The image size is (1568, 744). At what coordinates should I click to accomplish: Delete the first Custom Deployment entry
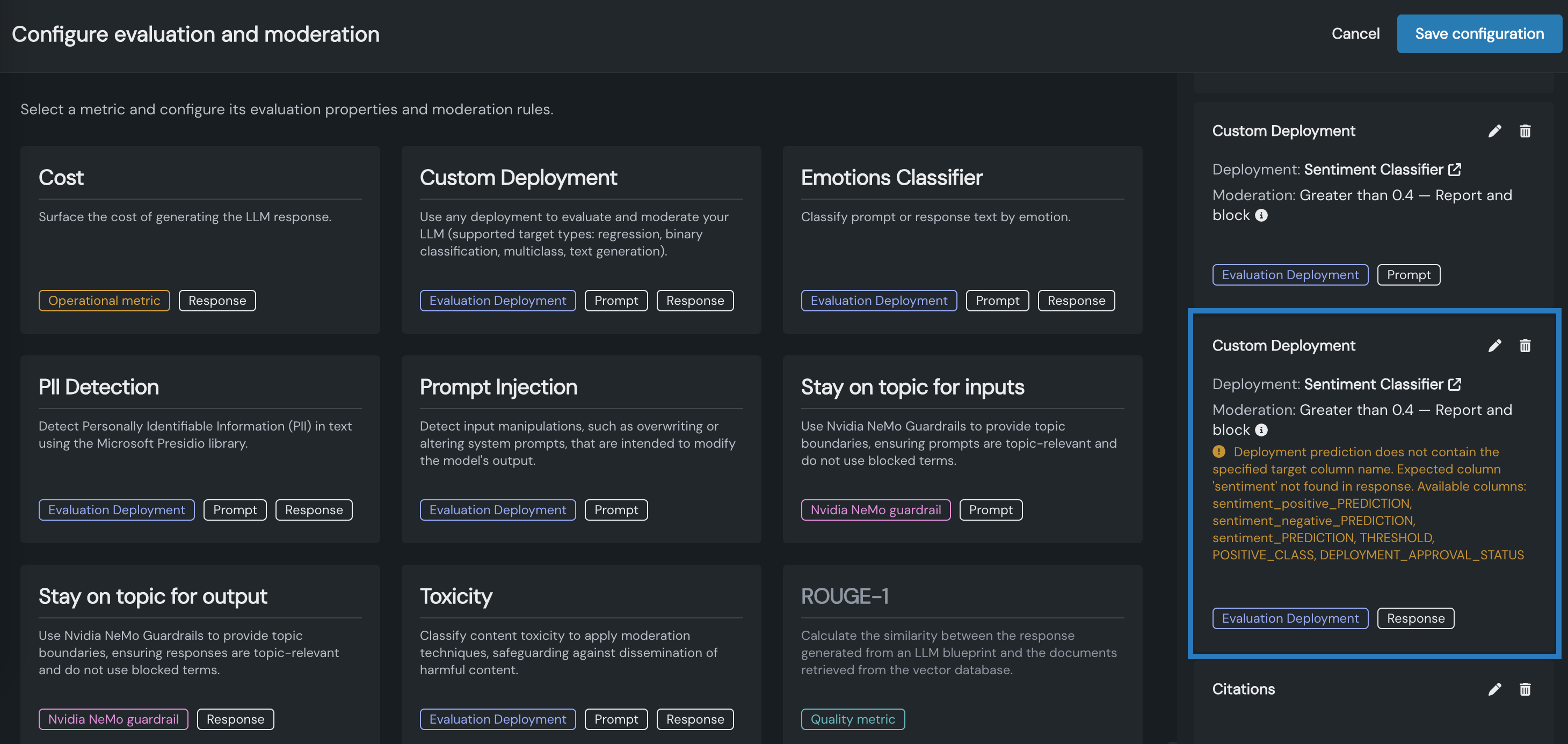[1525, 132]
